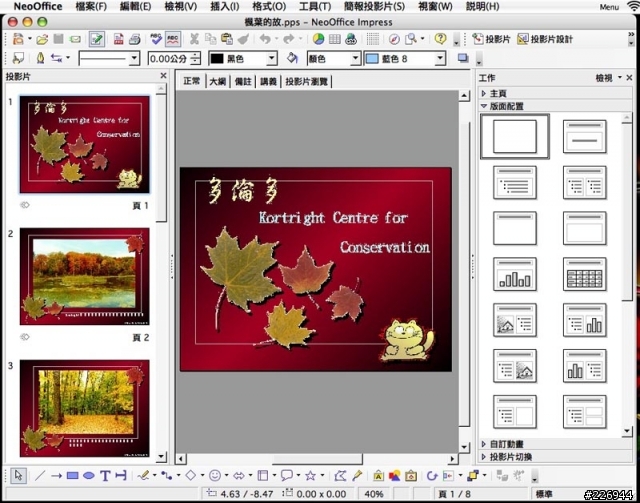This screenshot has height=503, width=640.
Task: Click the Save disk icon
Action: [58, 39]
